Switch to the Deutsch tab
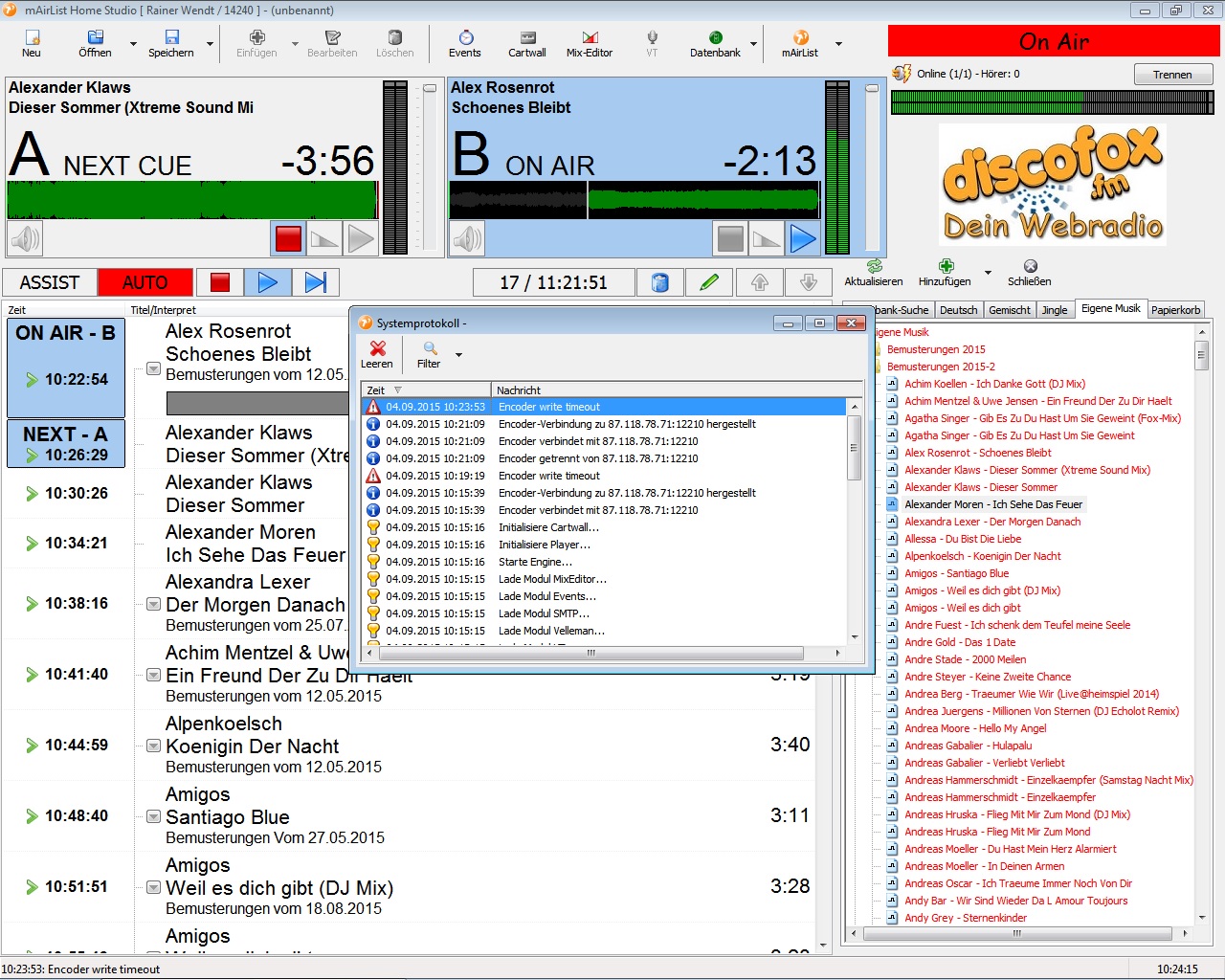The height and width of the screenshot is (980, 1225). tap(958, 310)
